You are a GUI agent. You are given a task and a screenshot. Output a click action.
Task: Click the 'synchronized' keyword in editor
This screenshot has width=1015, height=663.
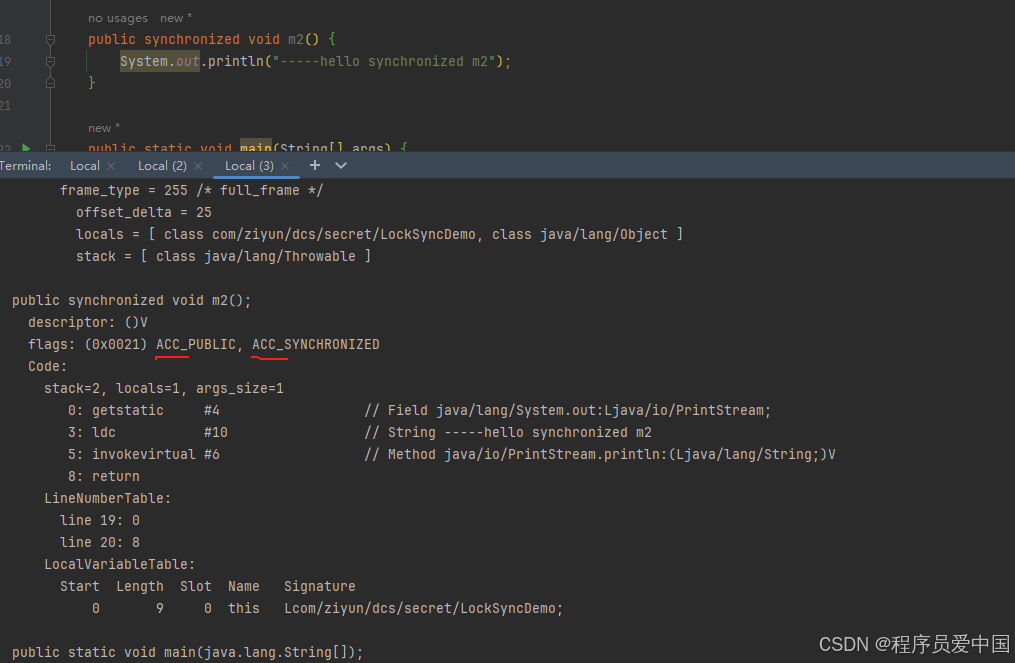click(192, 39)
